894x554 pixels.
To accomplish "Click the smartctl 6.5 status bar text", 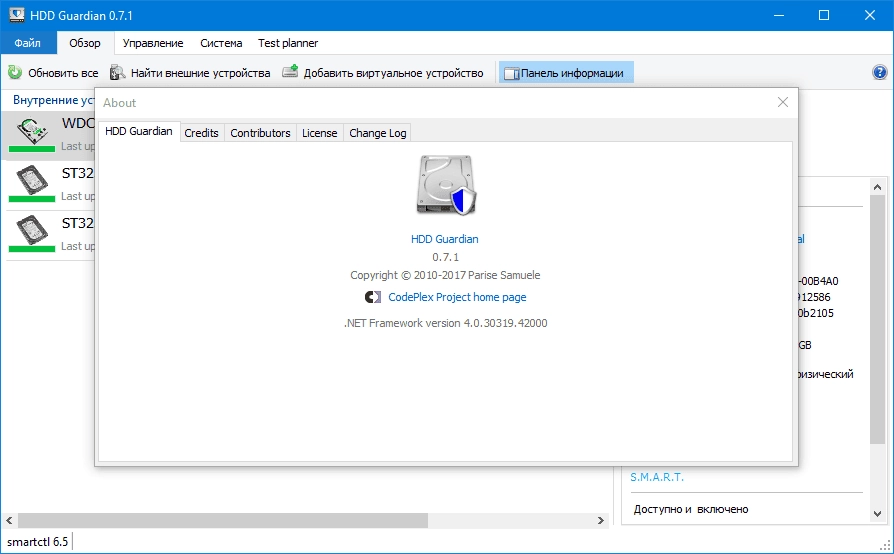I will tap(38, 541).
